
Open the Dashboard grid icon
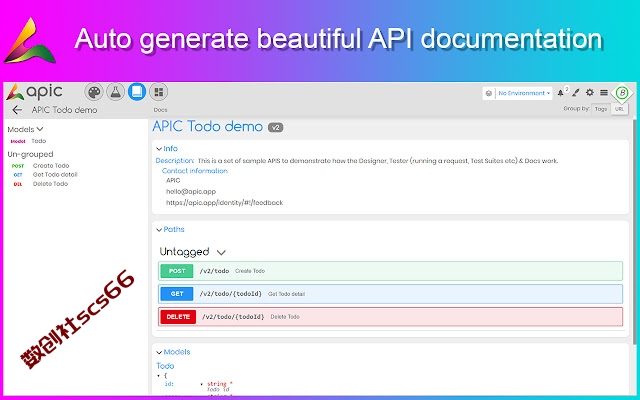158,92
